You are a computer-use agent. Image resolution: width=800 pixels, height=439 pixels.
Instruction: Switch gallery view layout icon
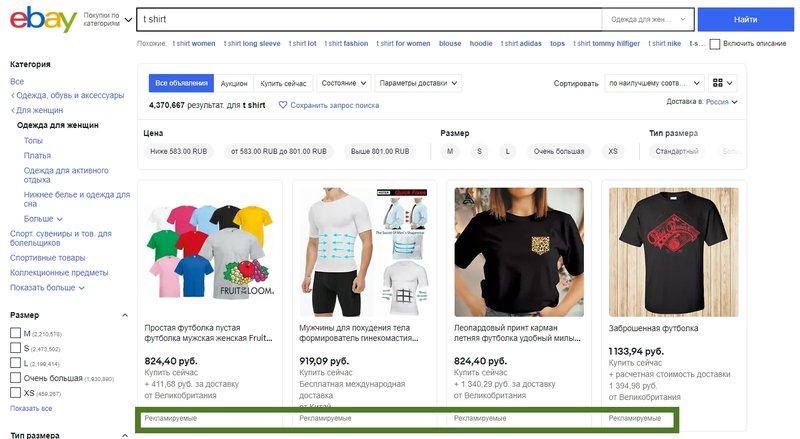click(x=722, y=83)
